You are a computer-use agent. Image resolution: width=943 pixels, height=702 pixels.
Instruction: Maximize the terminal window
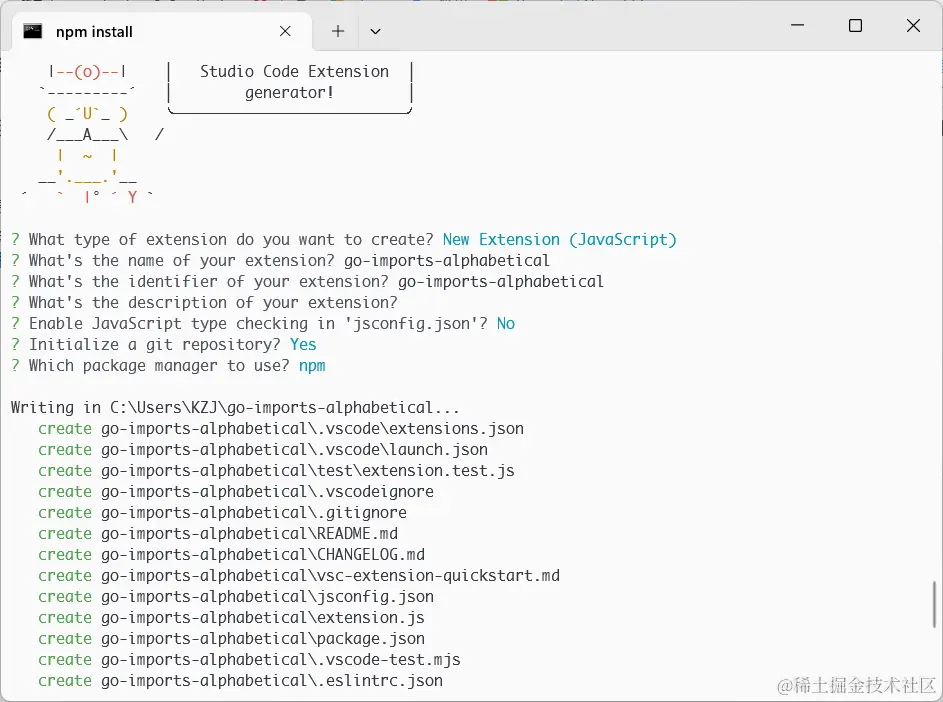855,25
